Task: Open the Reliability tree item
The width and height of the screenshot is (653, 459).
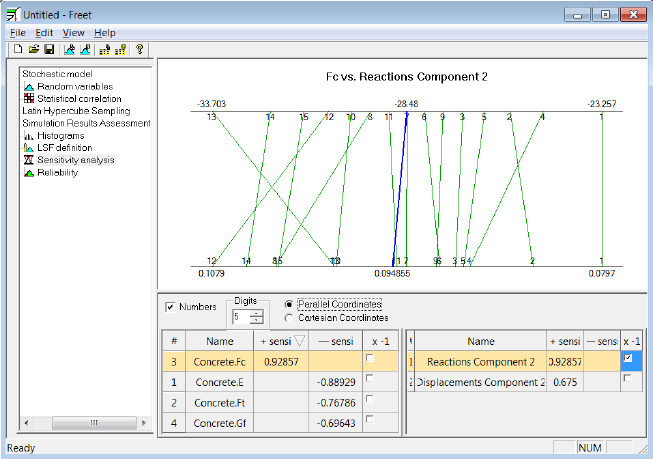Action: [57, 172]
